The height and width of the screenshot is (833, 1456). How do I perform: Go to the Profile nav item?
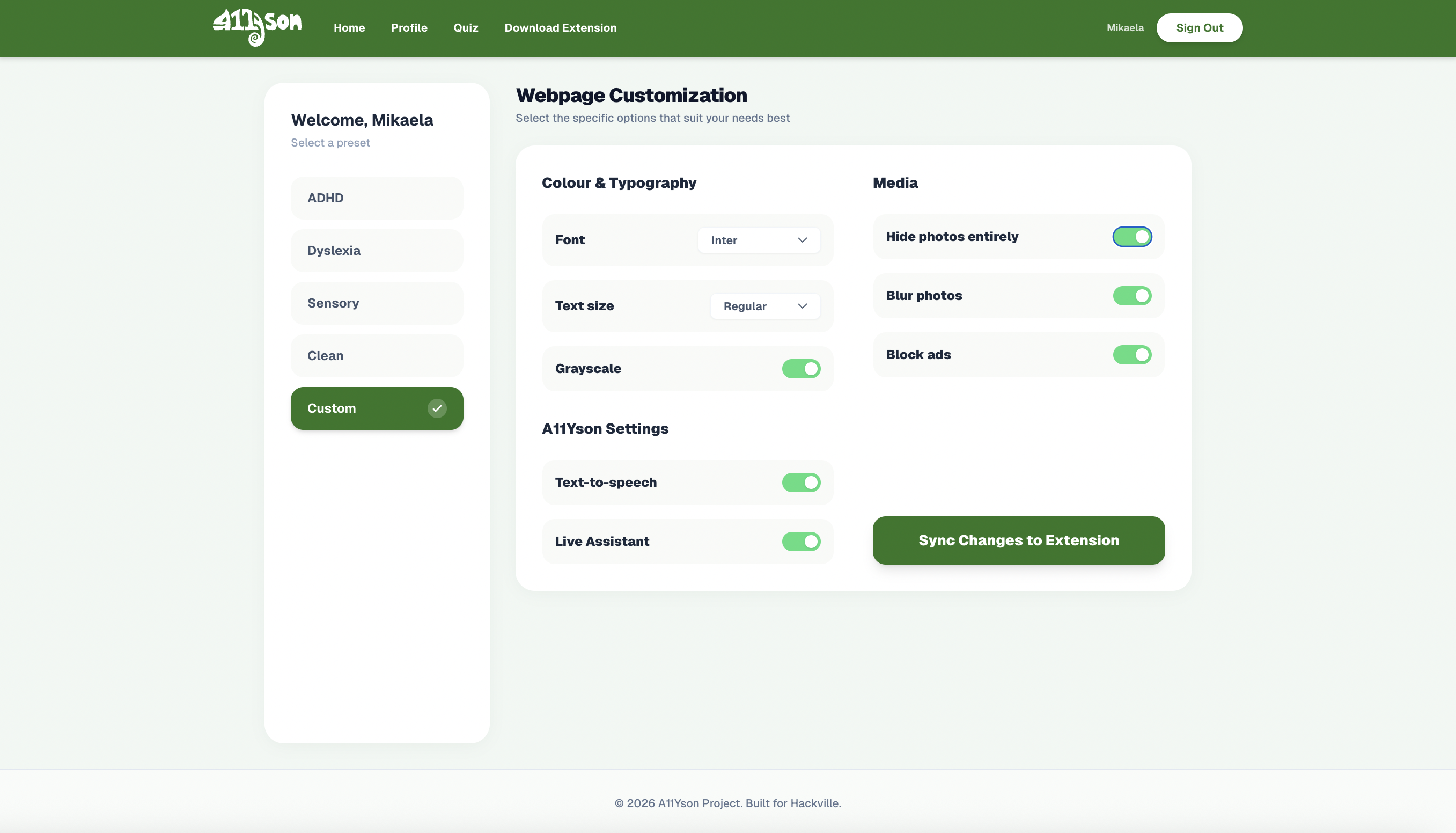pos(409,28)
